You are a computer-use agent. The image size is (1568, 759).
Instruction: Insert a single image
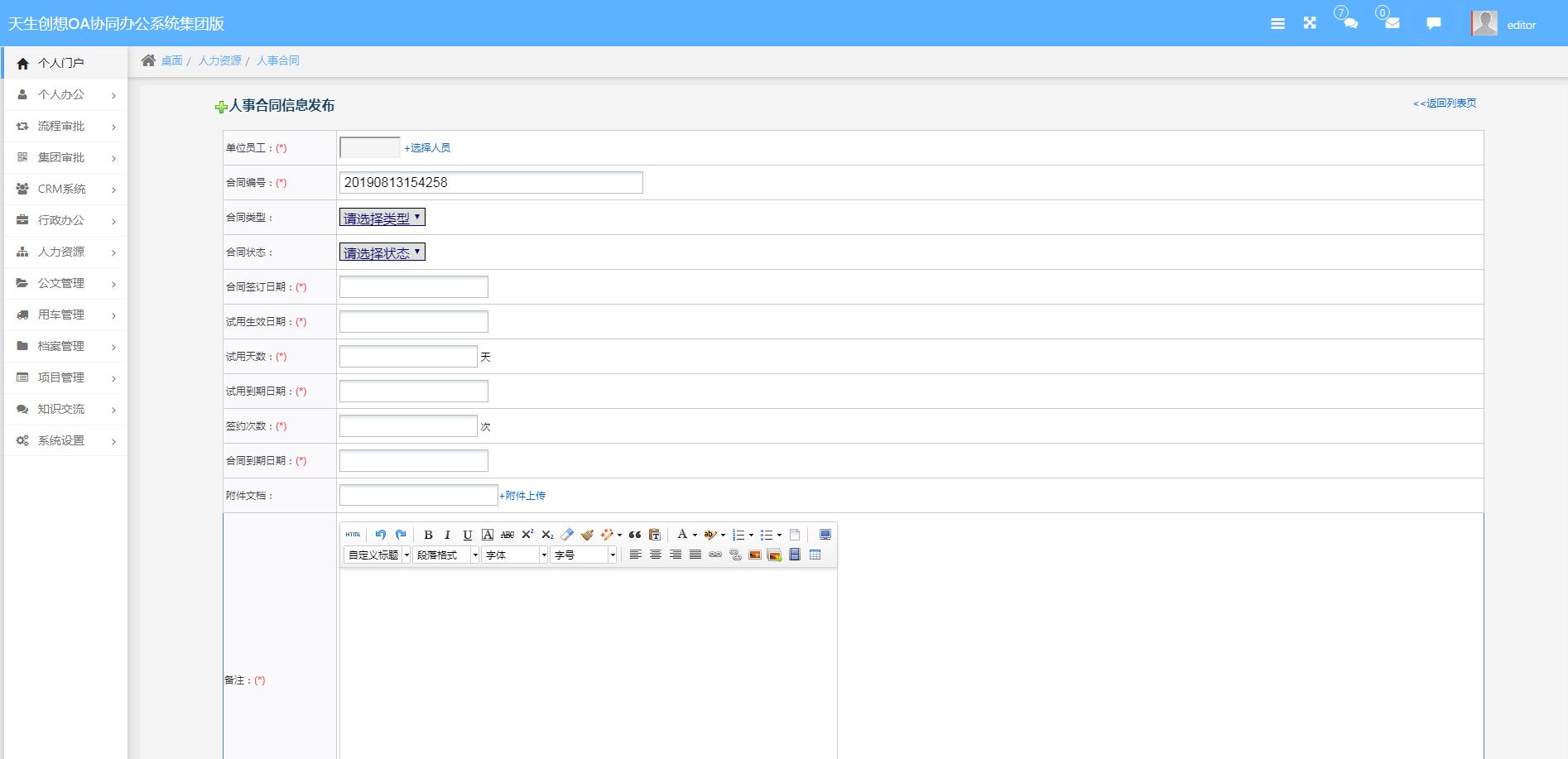click(755, 555)
